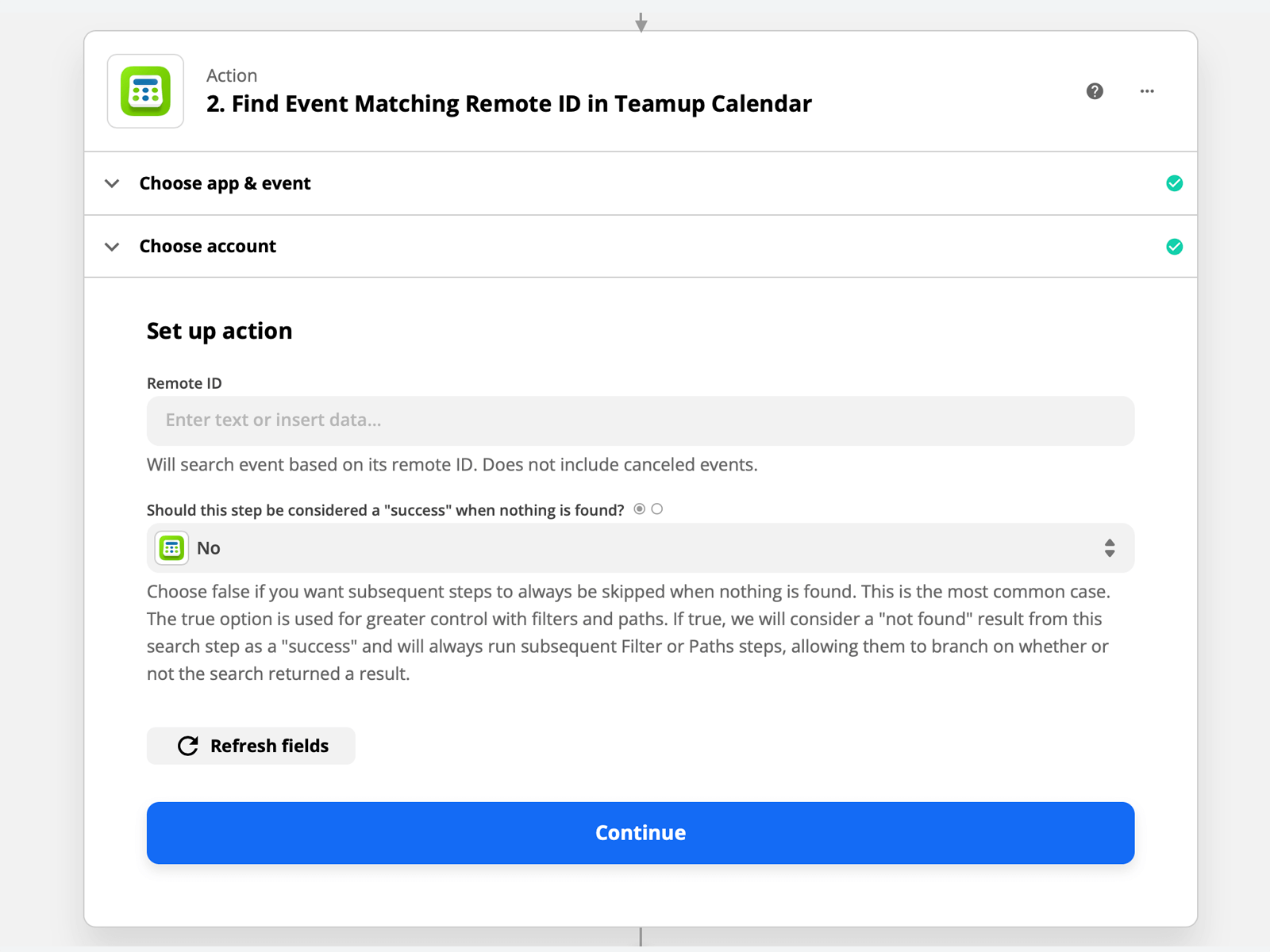The height and width of the screenshot is (952, 1270).
Task: Click the small Teamup icon in the No dropdown
Action: 171,548
